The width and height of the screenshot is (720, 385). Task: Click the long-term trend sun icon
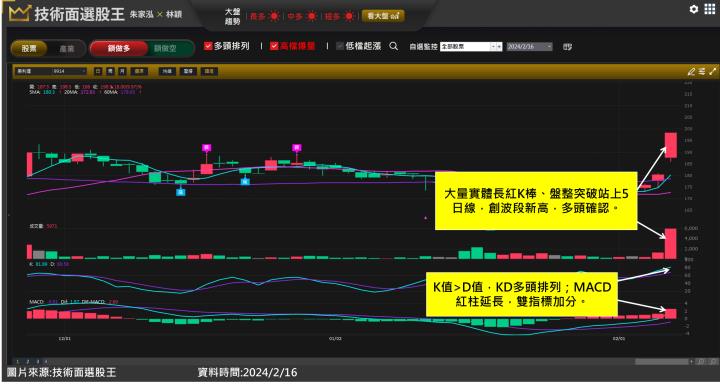pyautogui.click(x=274, y=16)
